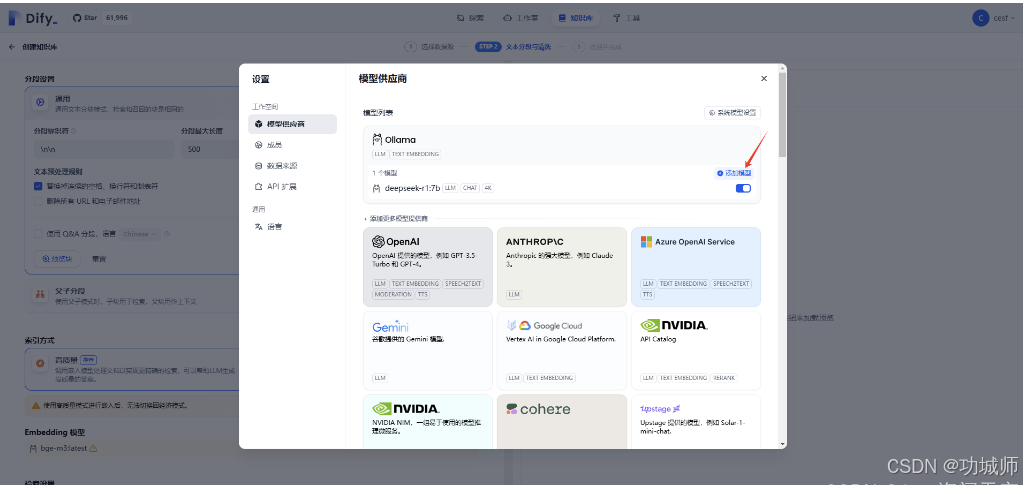The width and height of the screenshot is (1023, 485).
Task: Close the settings dialog
Action: pyautogui.click(x=764, y=78)
